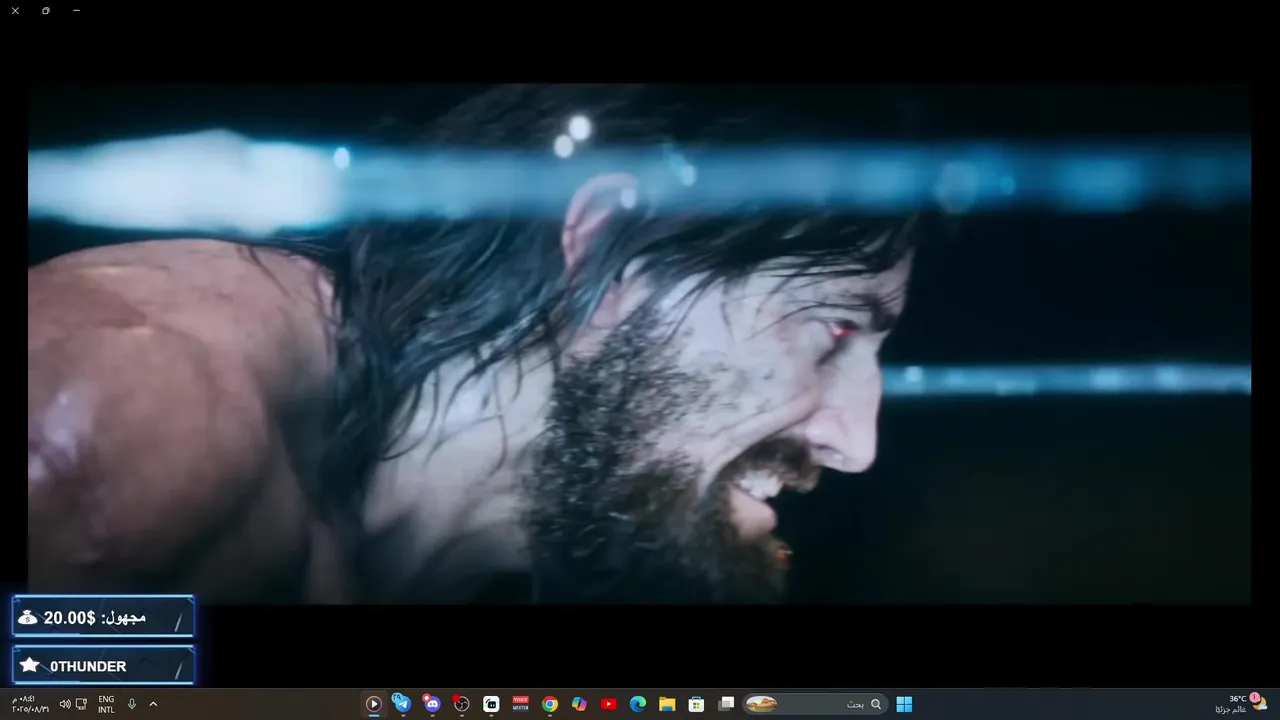This screenshot has height=720, width=1280.
Task: Restore down the player window
Action: (46, 11)
